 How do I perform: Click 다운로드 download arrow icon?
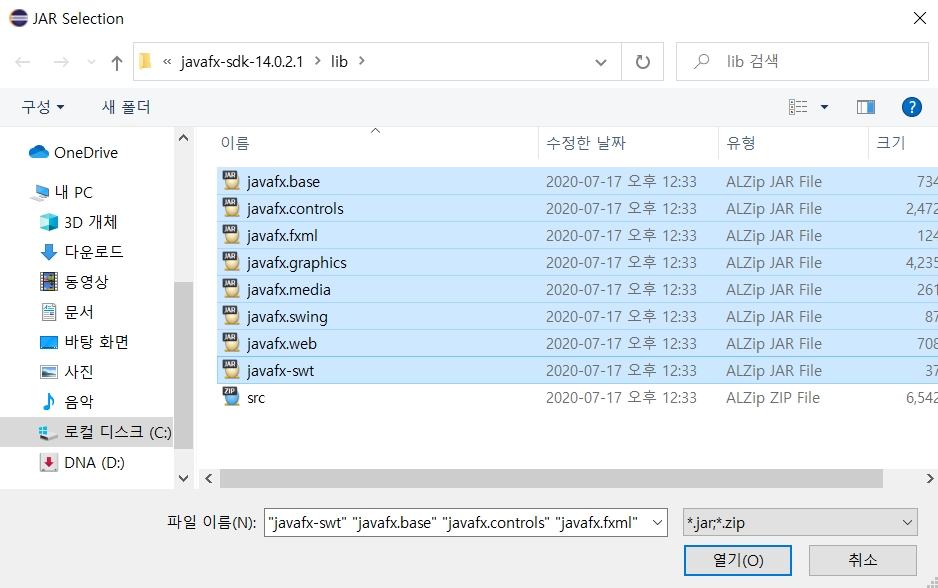(x=48, y=252)
